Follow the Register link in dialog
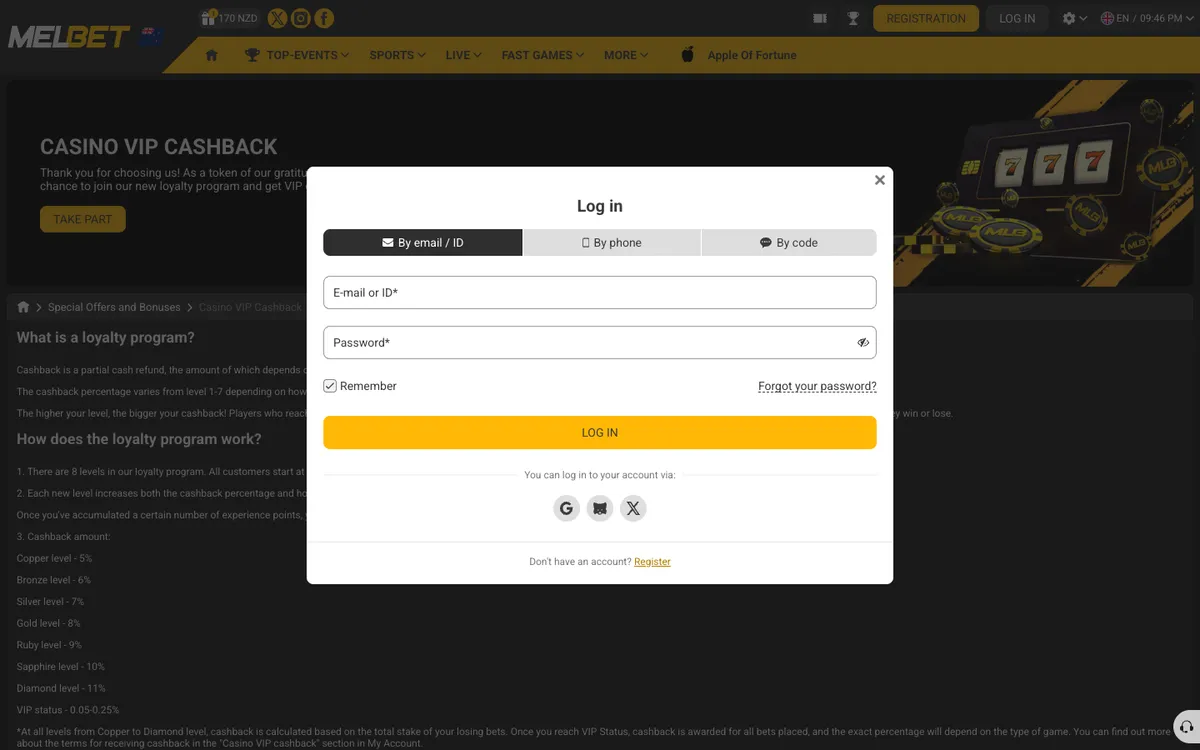 click(652, 562)
